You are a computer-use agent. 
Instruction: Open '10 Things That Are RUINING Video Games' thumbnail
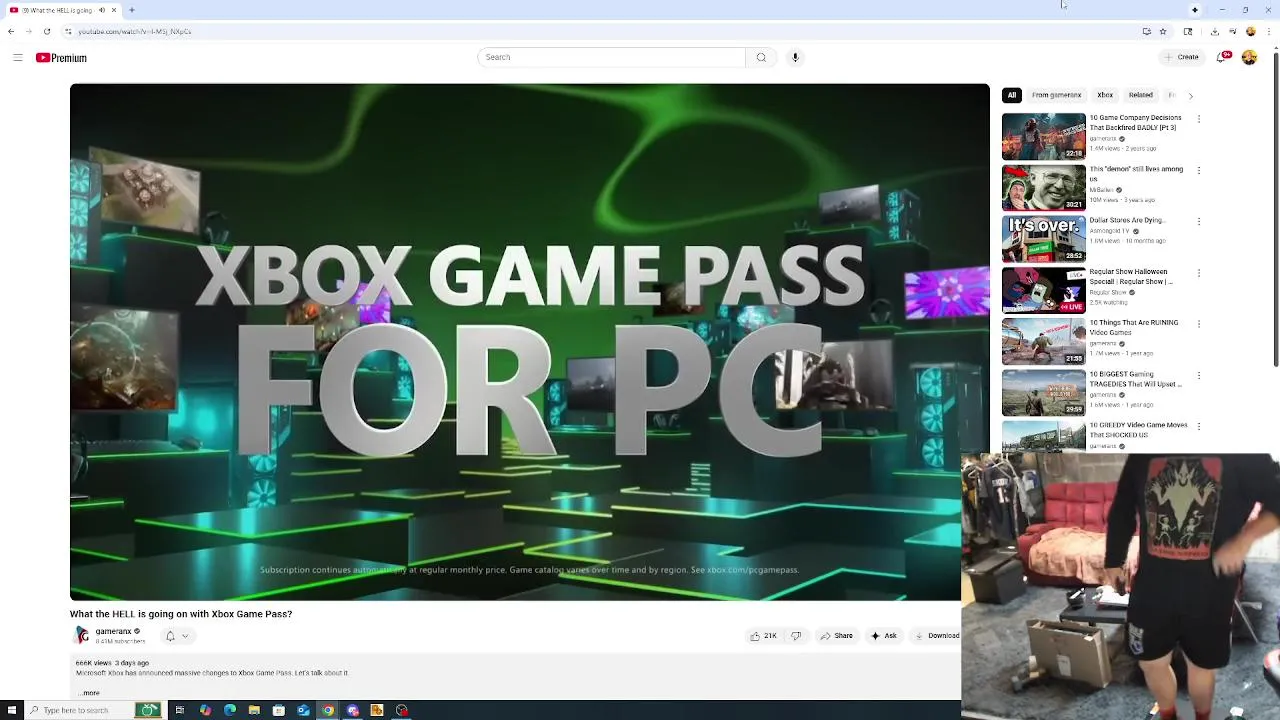click(x=1043, y=341)
